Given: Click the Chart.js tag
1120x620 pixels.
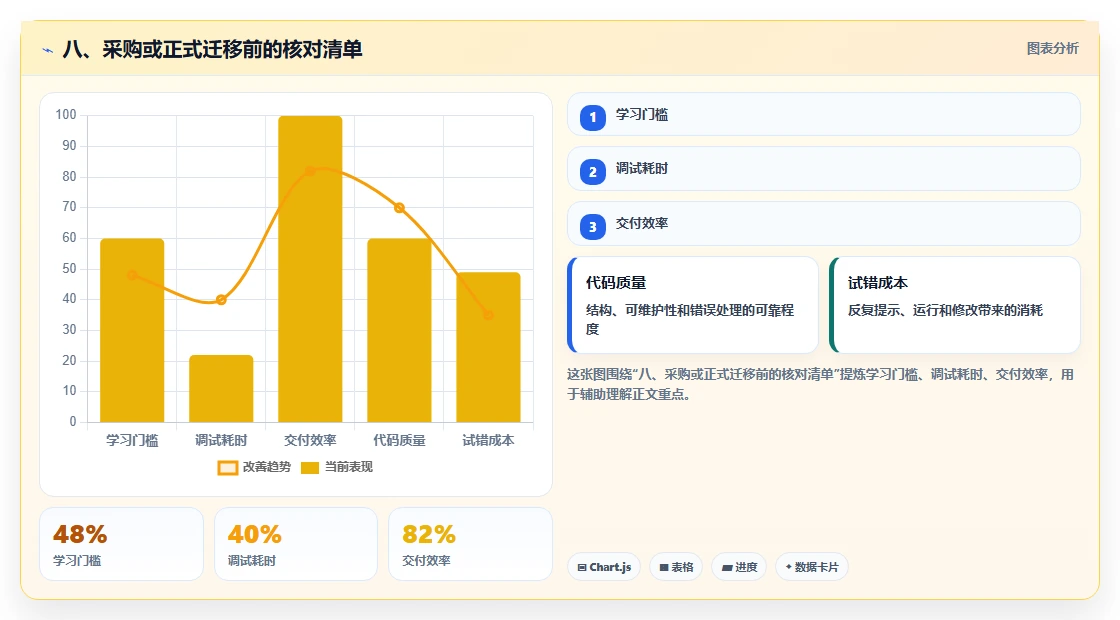Looking at the screenshot, I should (x=604, y=567).
